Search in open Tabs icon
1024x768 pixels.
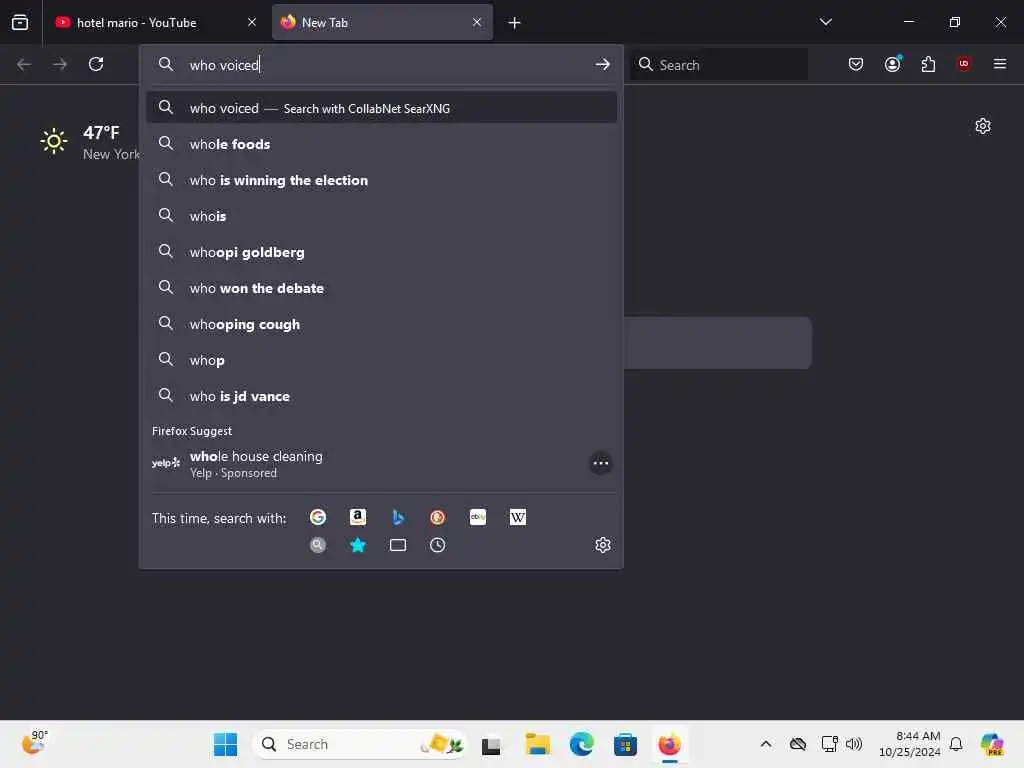coord(398,545)
